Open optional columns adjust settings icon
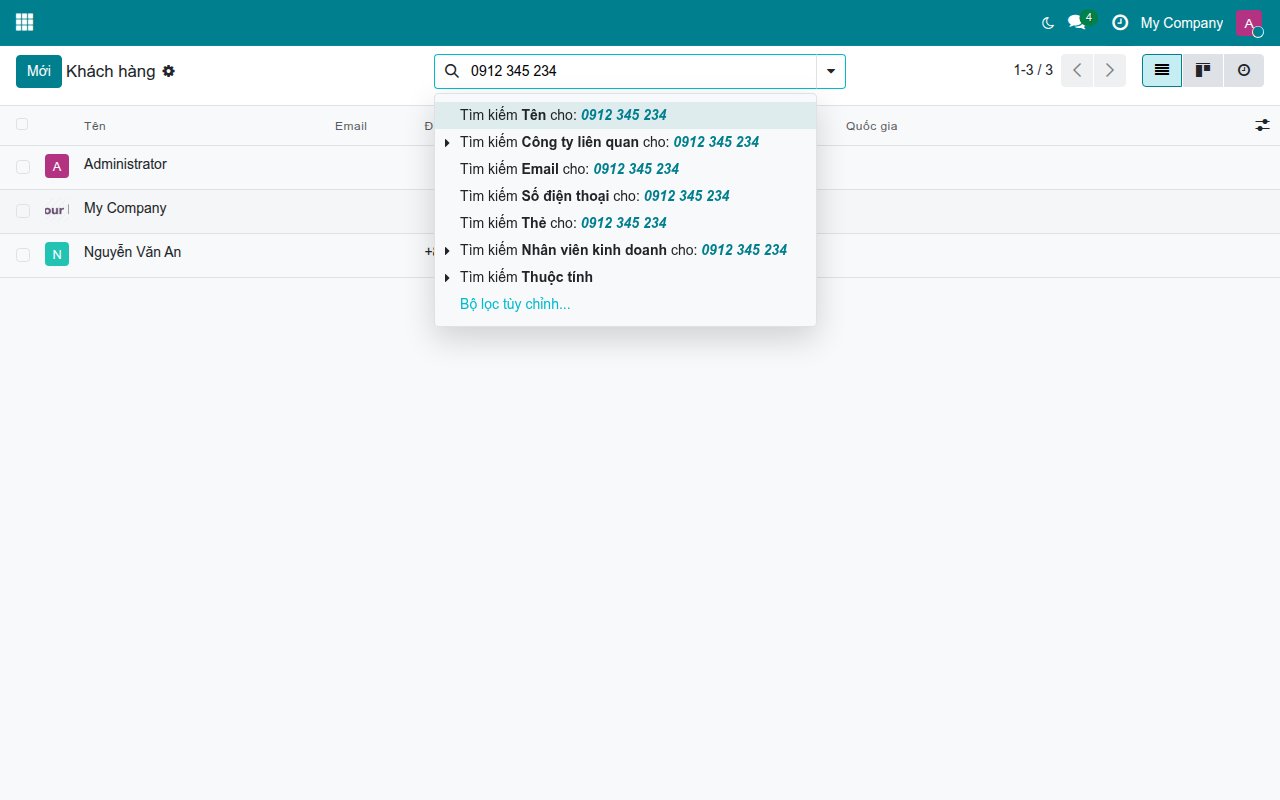This screenshot has width=1280, height=800. tap(1263, 125)
